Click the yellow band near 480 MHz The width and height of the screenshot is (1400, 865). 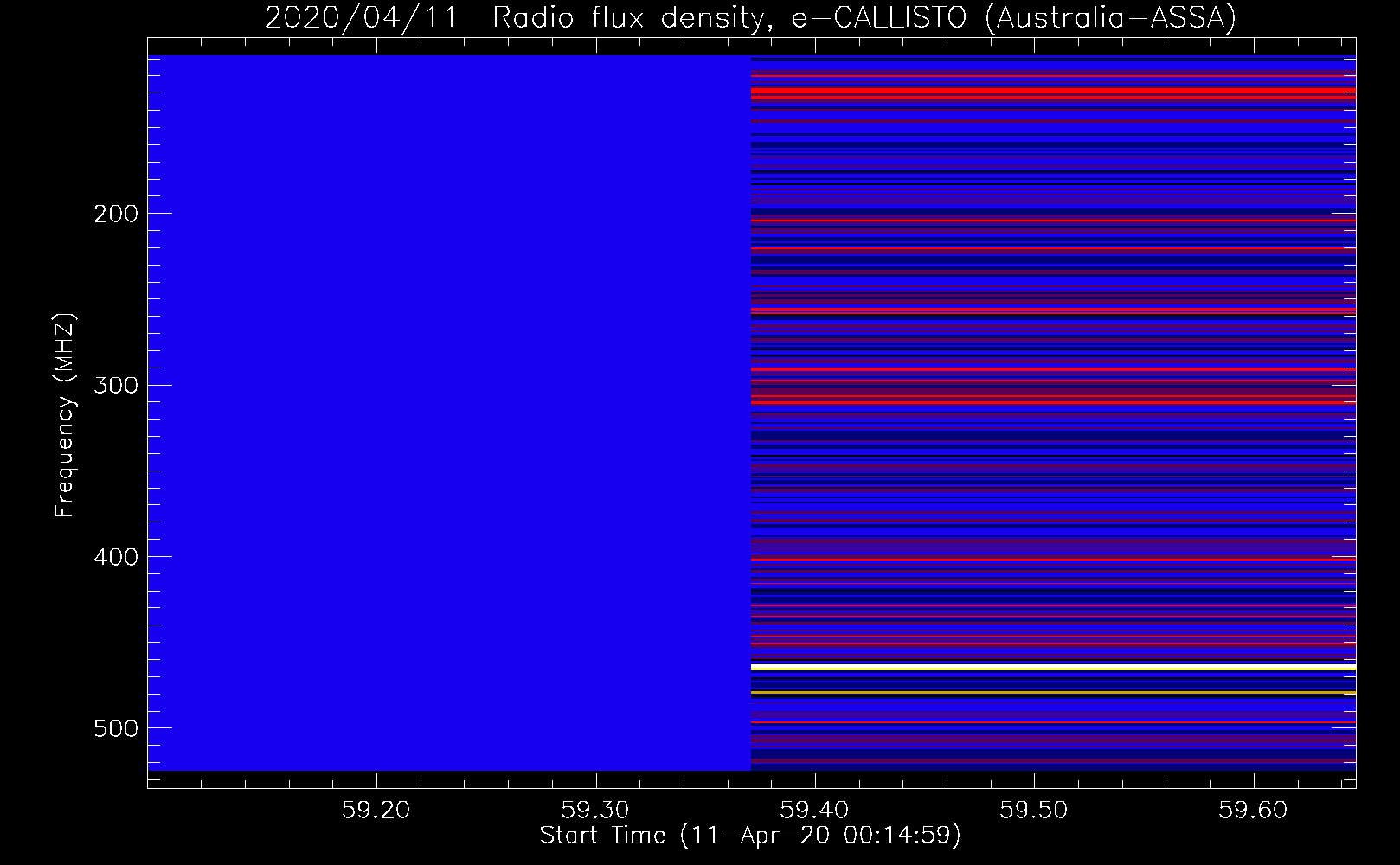tap(1053, 694)
